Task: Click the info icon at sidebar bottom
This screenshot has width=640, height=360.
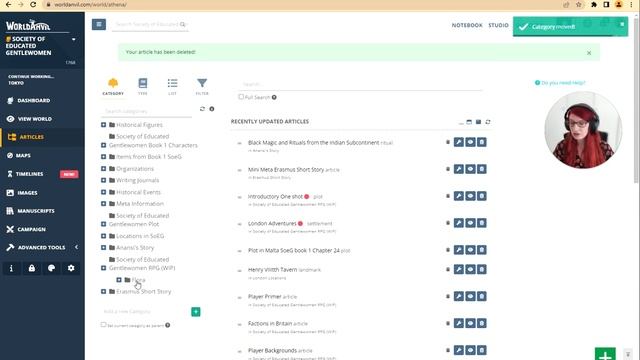Action: click(x=11, y=268)
